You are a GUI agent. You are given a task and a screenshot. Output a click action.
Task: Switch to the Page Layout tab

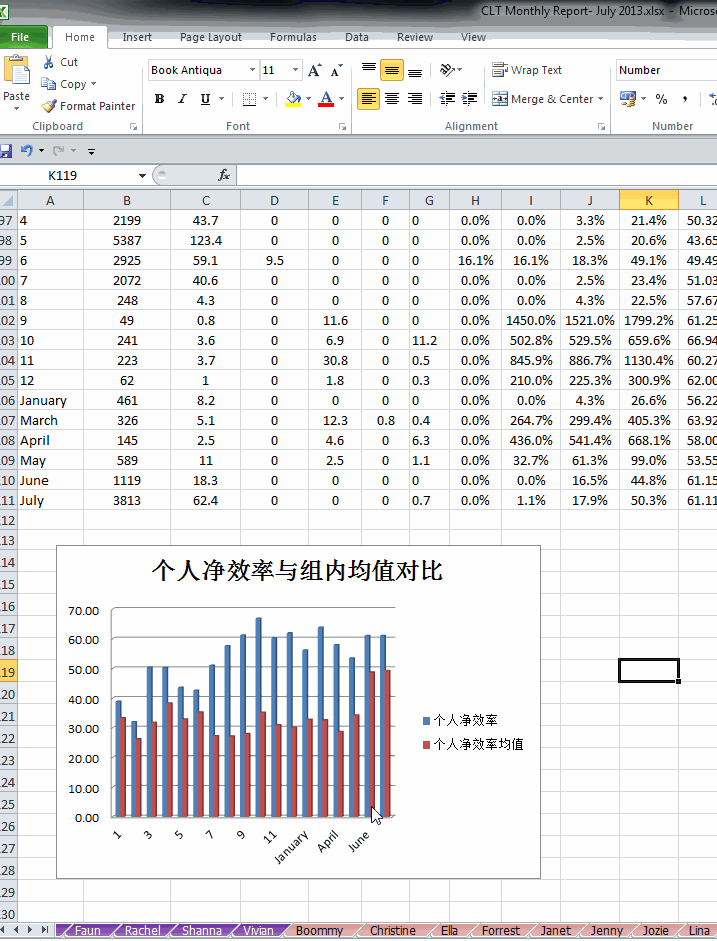coord(211,37)
